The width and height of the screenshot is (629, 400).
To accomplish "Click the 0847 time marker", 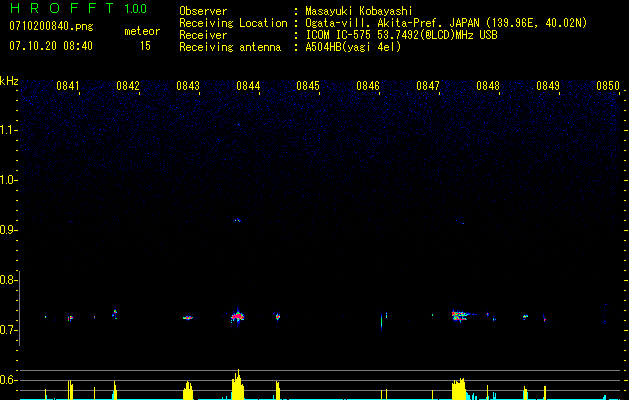I will (428, 86).
